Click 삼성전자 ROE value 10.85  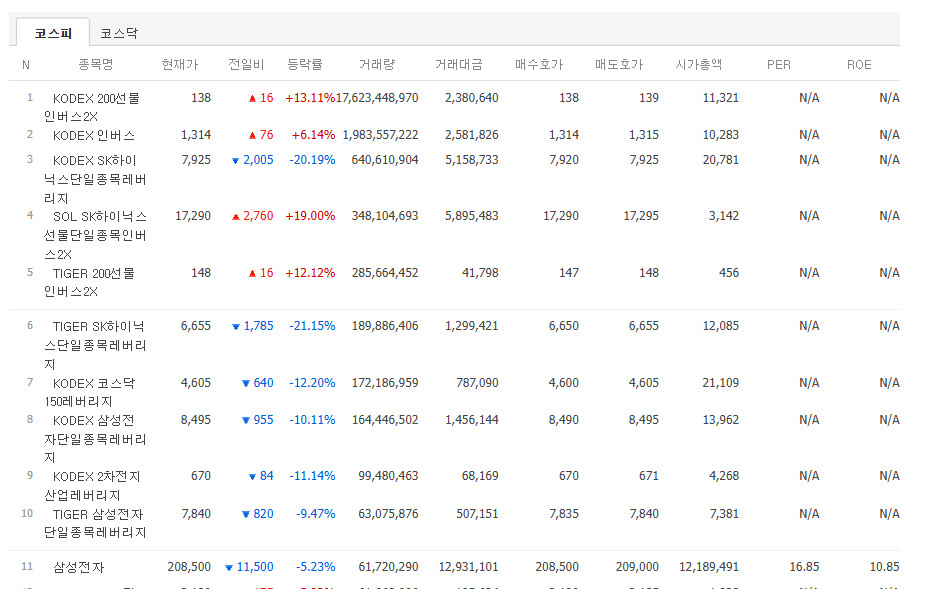coord(885,567)
